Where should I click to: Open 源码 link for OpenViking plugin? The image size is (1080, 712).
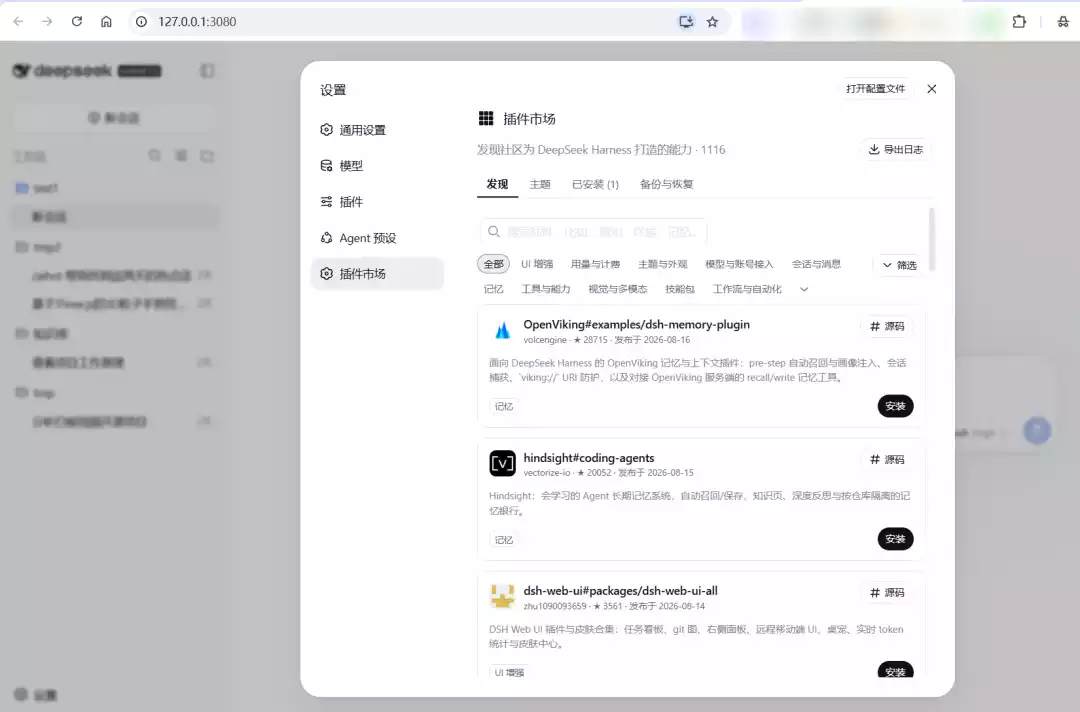point(887,326)
